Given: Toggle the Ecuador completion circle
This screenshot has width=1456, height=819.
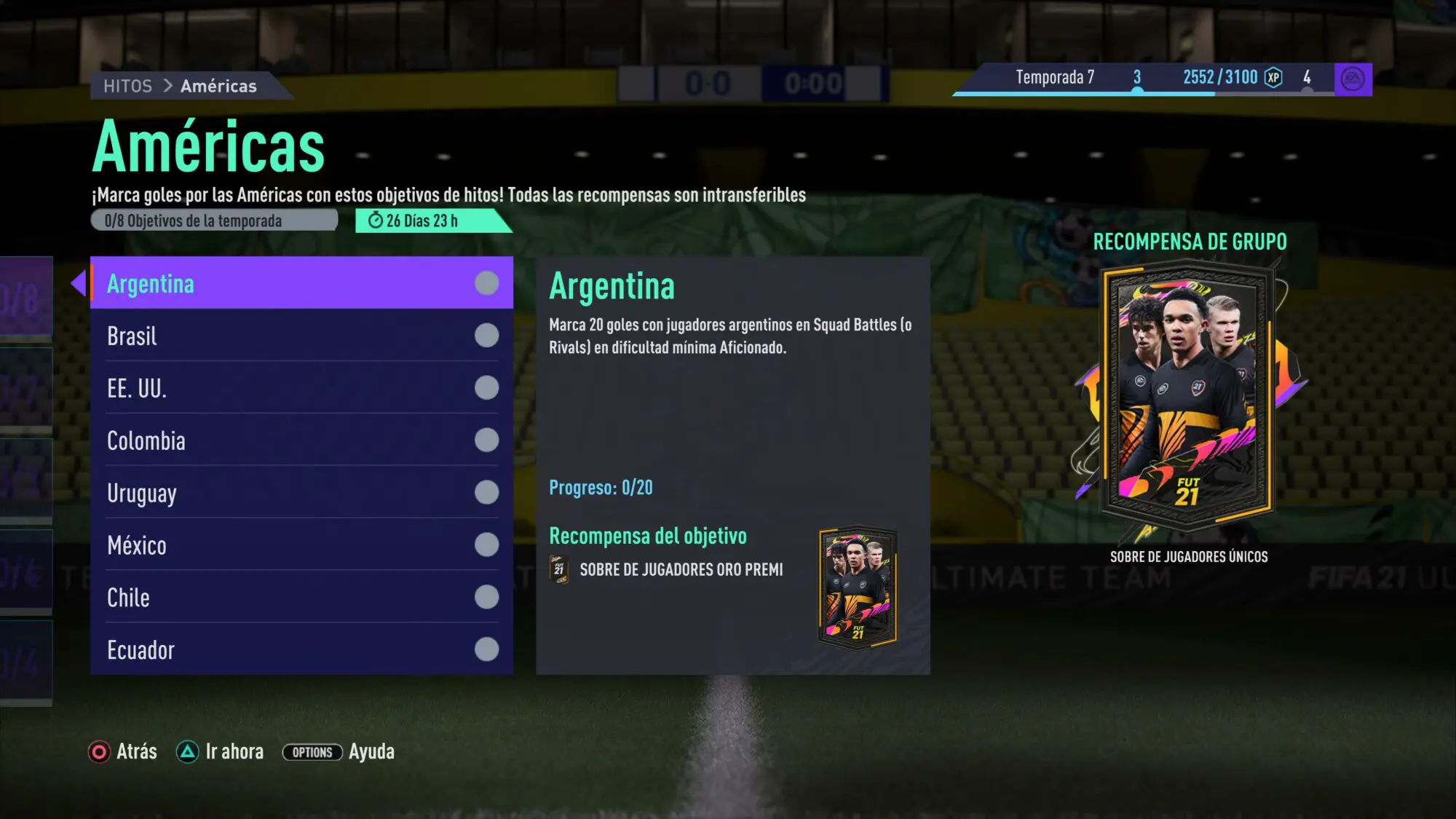Looking at the screenshot, I should coord(486,649).
